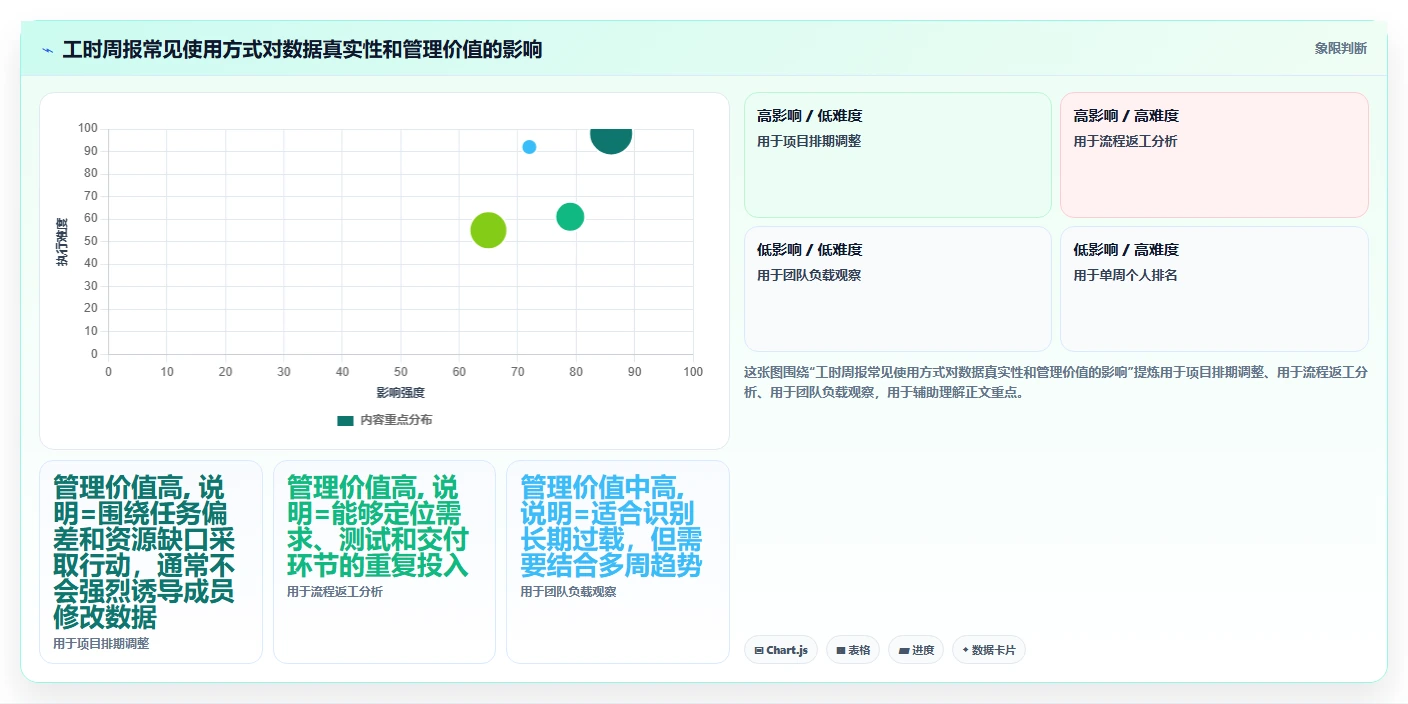
Task: Click the 数据卡片 tag chip
Action: 989,650
